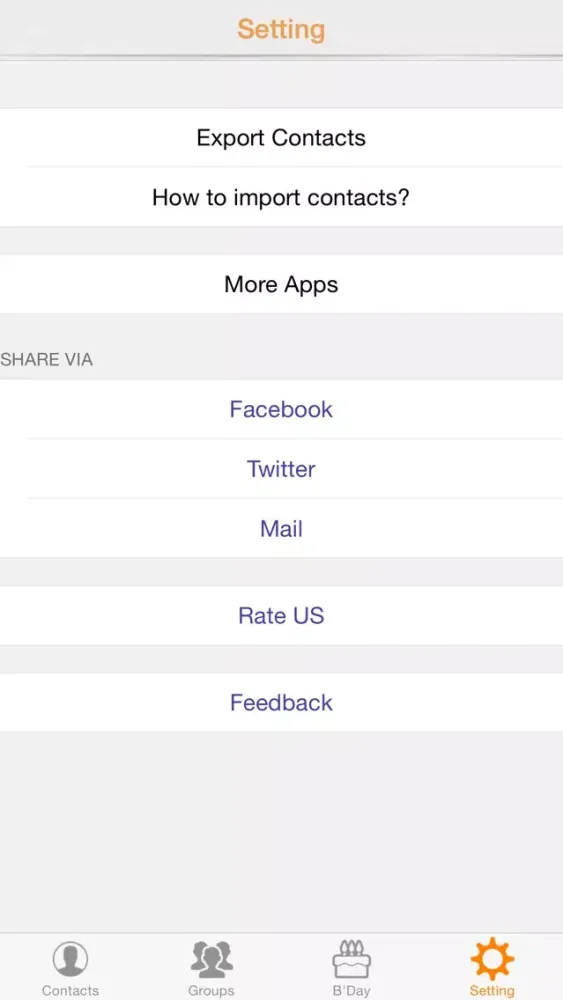Select the birthday cake icon

(351, 959)
